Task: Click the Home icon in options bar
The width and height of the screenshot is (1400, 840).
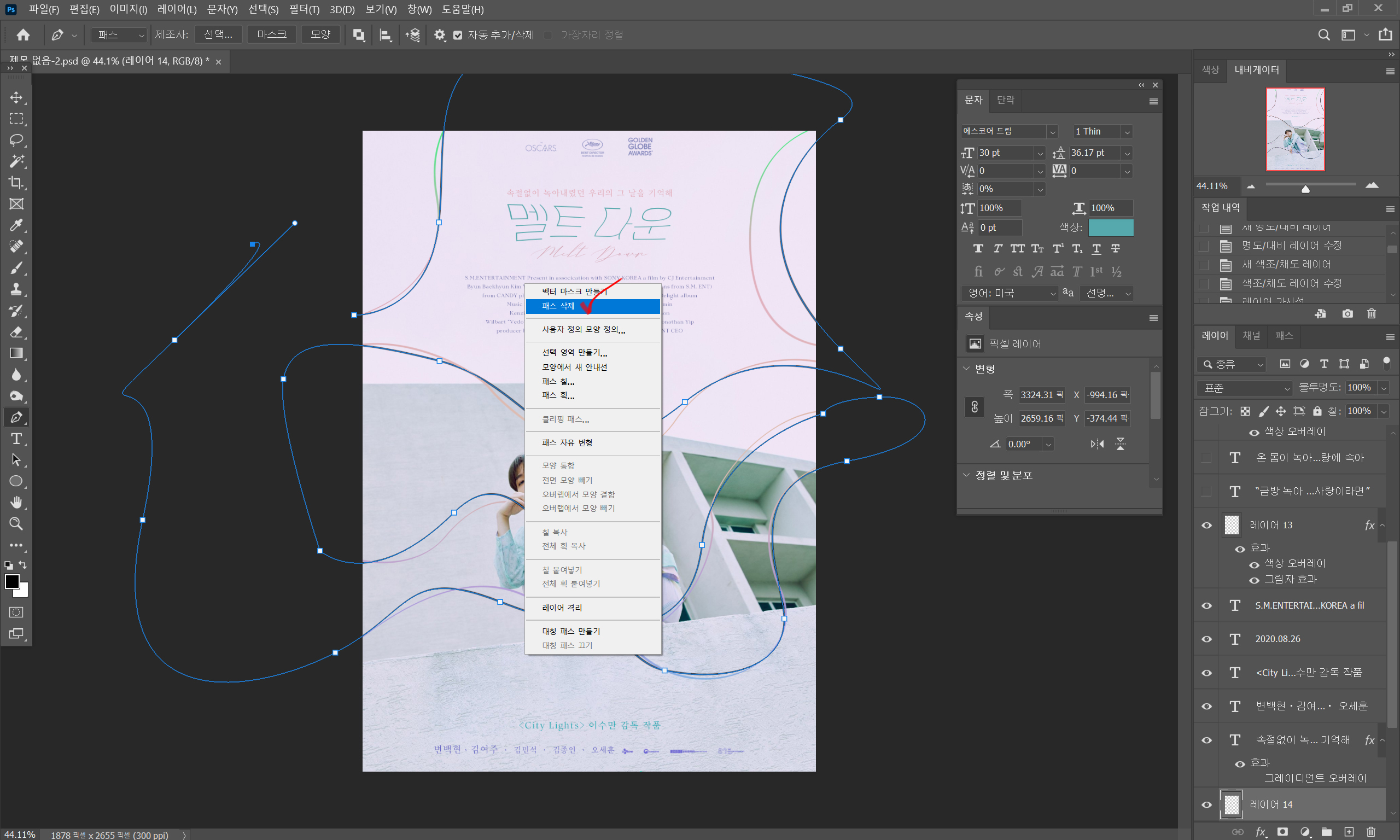Action: click(23, 35)
